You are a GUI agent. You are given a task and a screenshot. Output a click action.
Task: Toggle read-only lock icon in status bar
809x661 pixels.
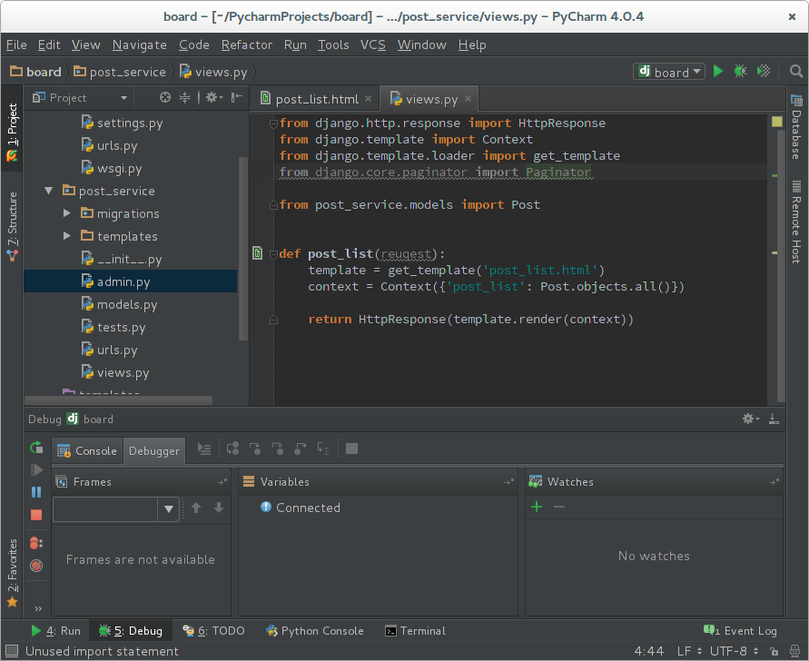point(774,651)
